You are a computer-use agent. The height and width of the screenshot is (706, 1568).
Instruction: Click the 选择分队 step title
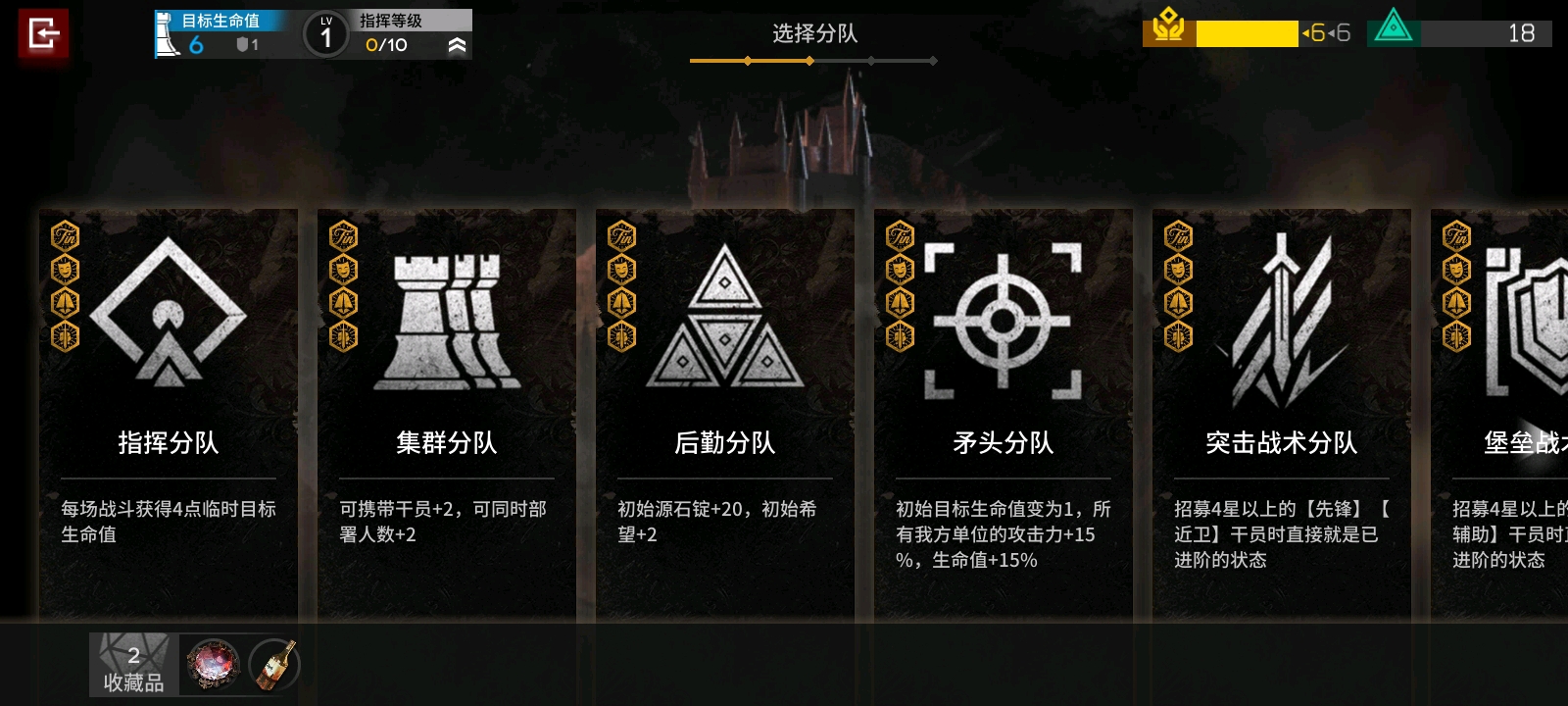click(814, 33)
